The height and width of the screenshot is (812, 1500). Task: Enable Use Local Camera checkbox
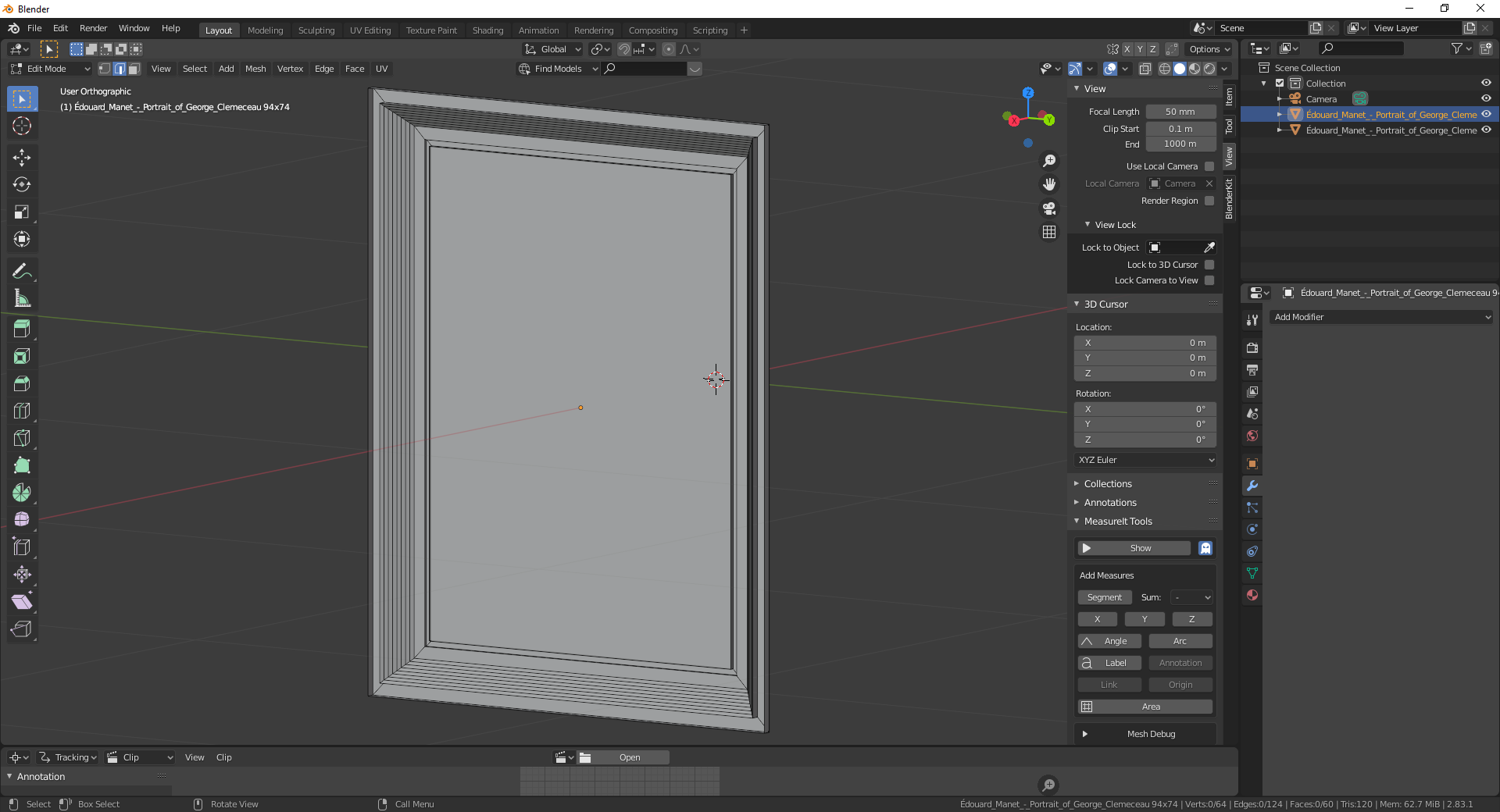click(1209, 166)
